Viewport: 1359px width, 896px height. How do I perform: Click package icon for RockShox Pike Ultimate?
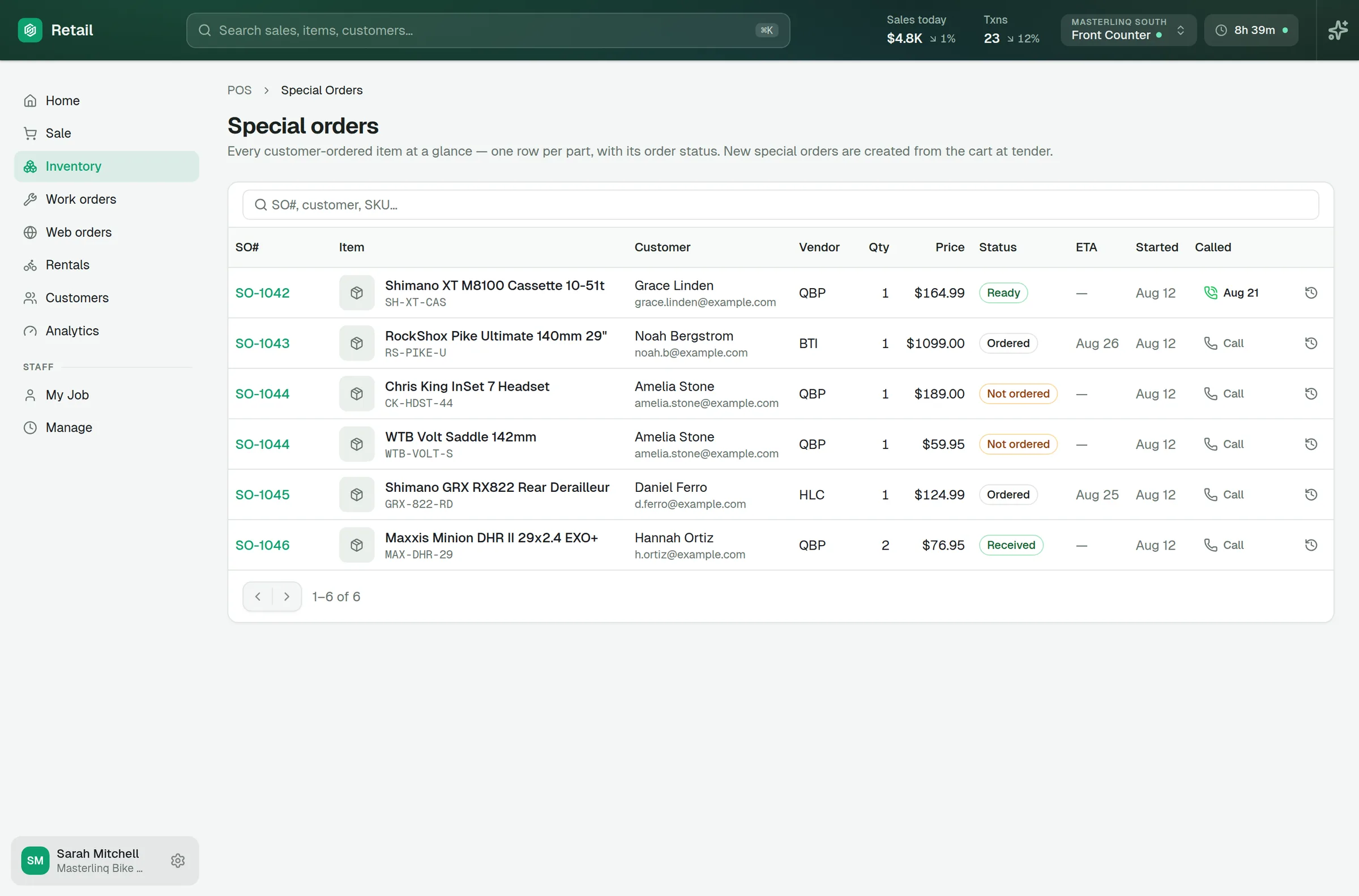[x=357, y=343]
